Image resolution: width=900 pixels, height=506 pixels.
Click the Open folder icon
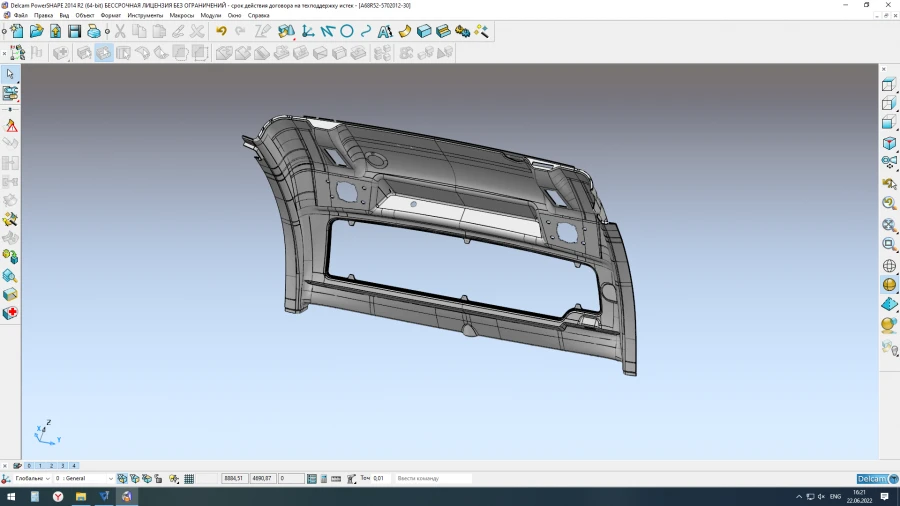point(37,32)
